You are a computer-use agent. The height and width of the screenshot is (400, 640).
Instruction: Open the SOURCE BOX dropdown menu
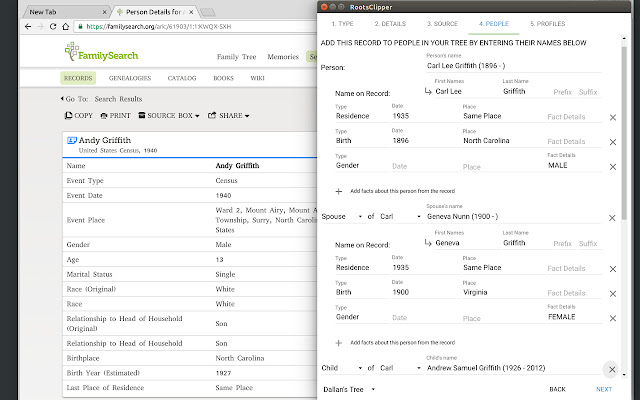point(169,116)
